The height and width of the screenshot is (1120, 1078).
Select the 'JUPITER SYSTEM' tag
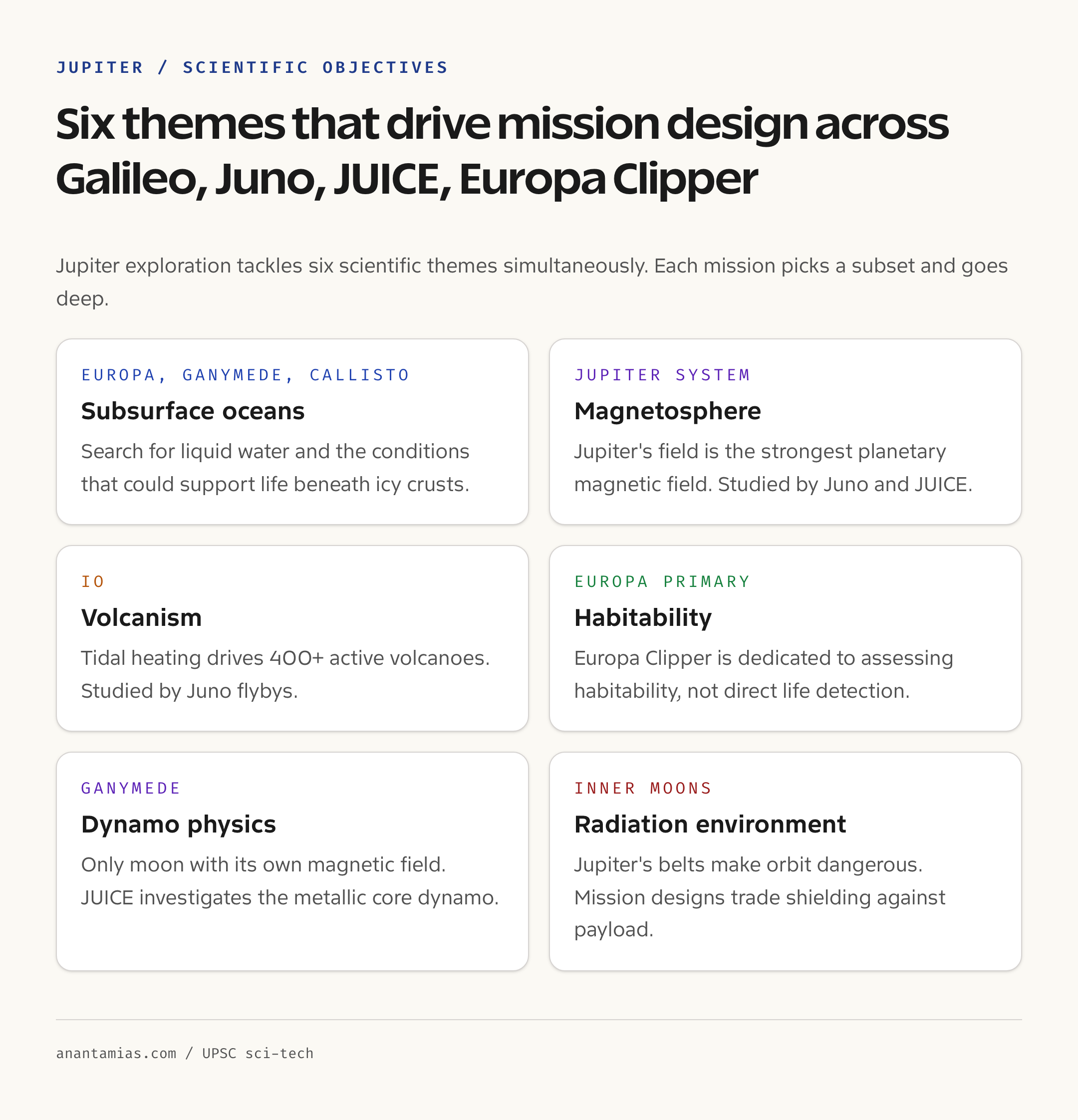tap(662, 375)
